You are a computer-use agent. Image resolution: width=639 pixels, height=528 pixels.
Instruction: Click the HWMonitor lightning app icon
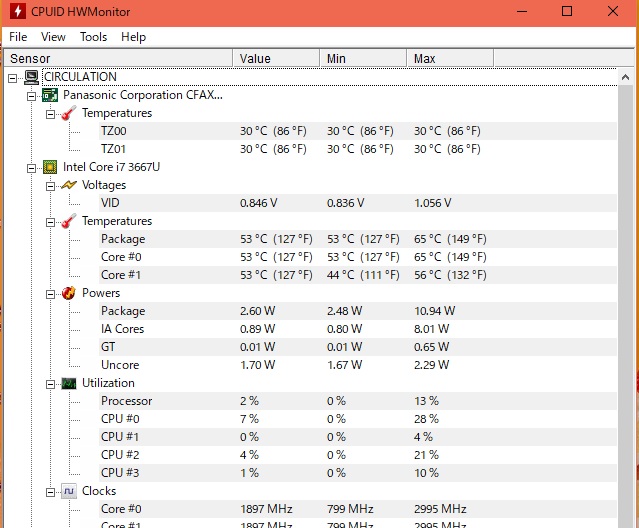(x=18, y=11)
